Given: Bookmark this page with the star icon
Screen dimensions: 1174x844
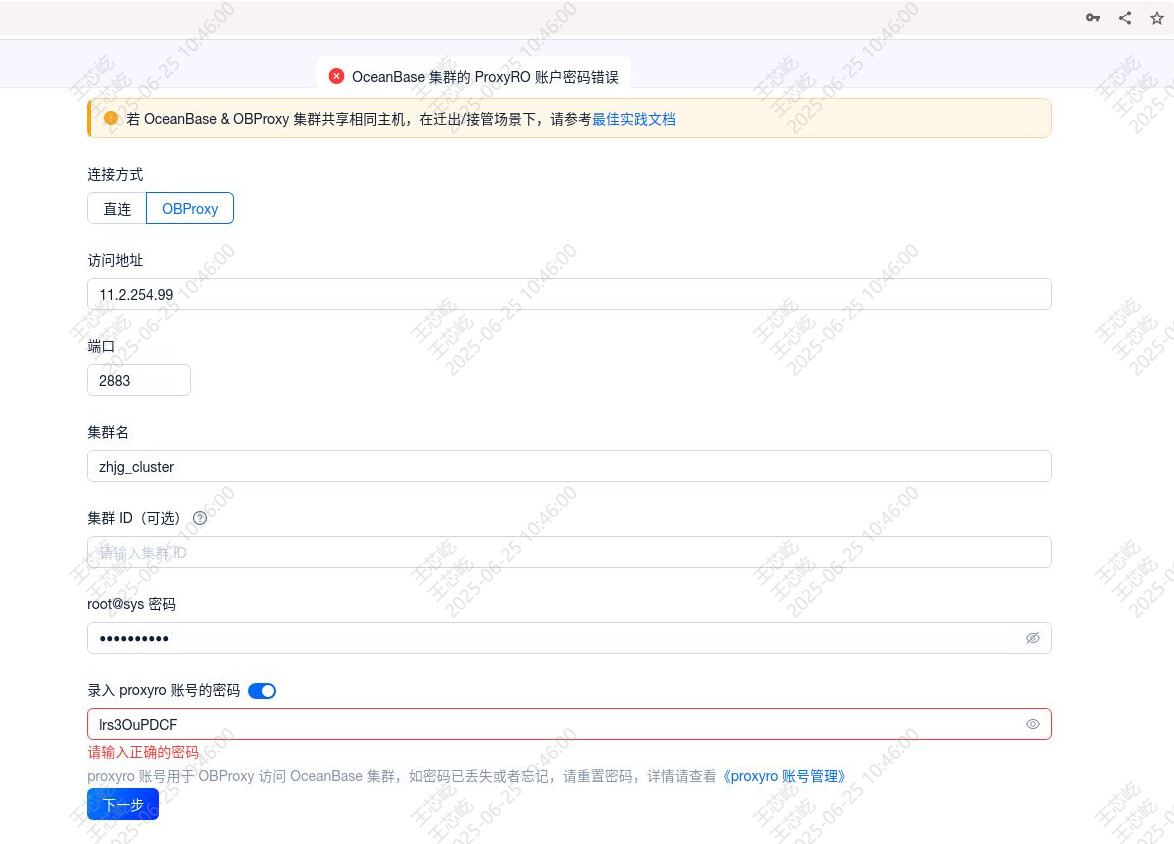Looking at the screenshot, I should pos(1157,18).
